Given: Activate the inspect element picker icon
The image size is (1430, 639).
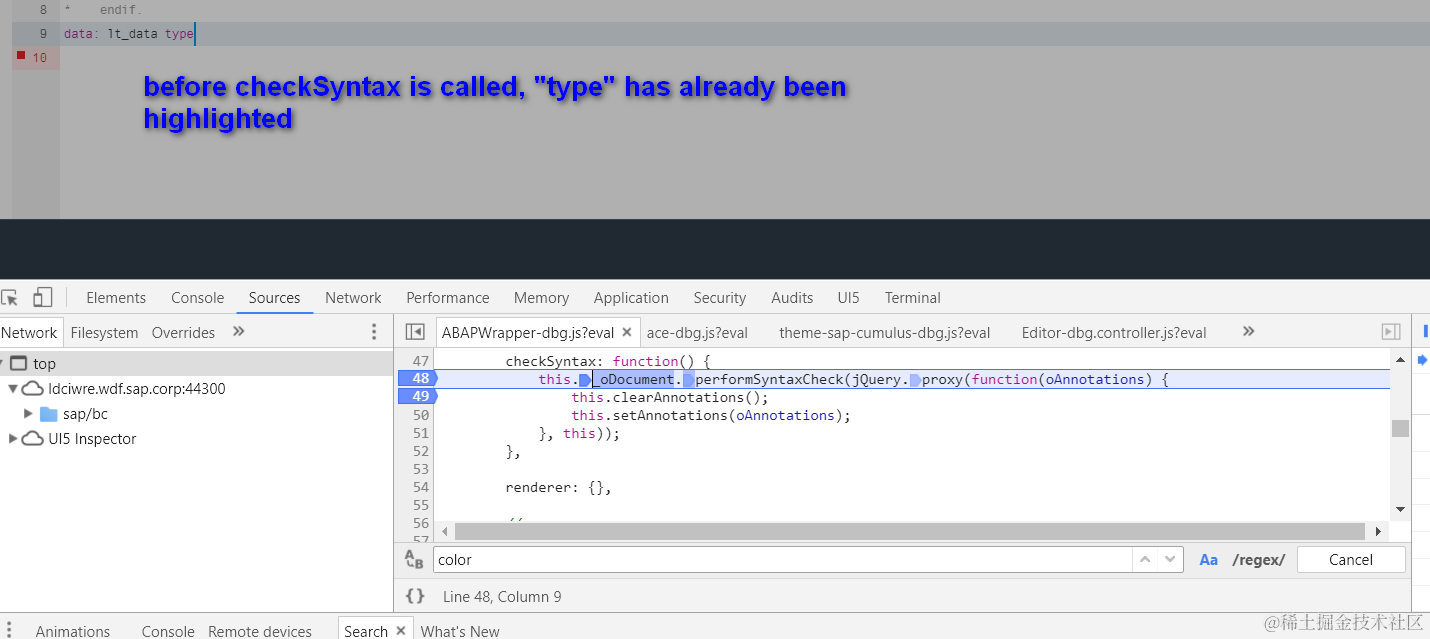Looking at the screenshot, I should (10, 297).
